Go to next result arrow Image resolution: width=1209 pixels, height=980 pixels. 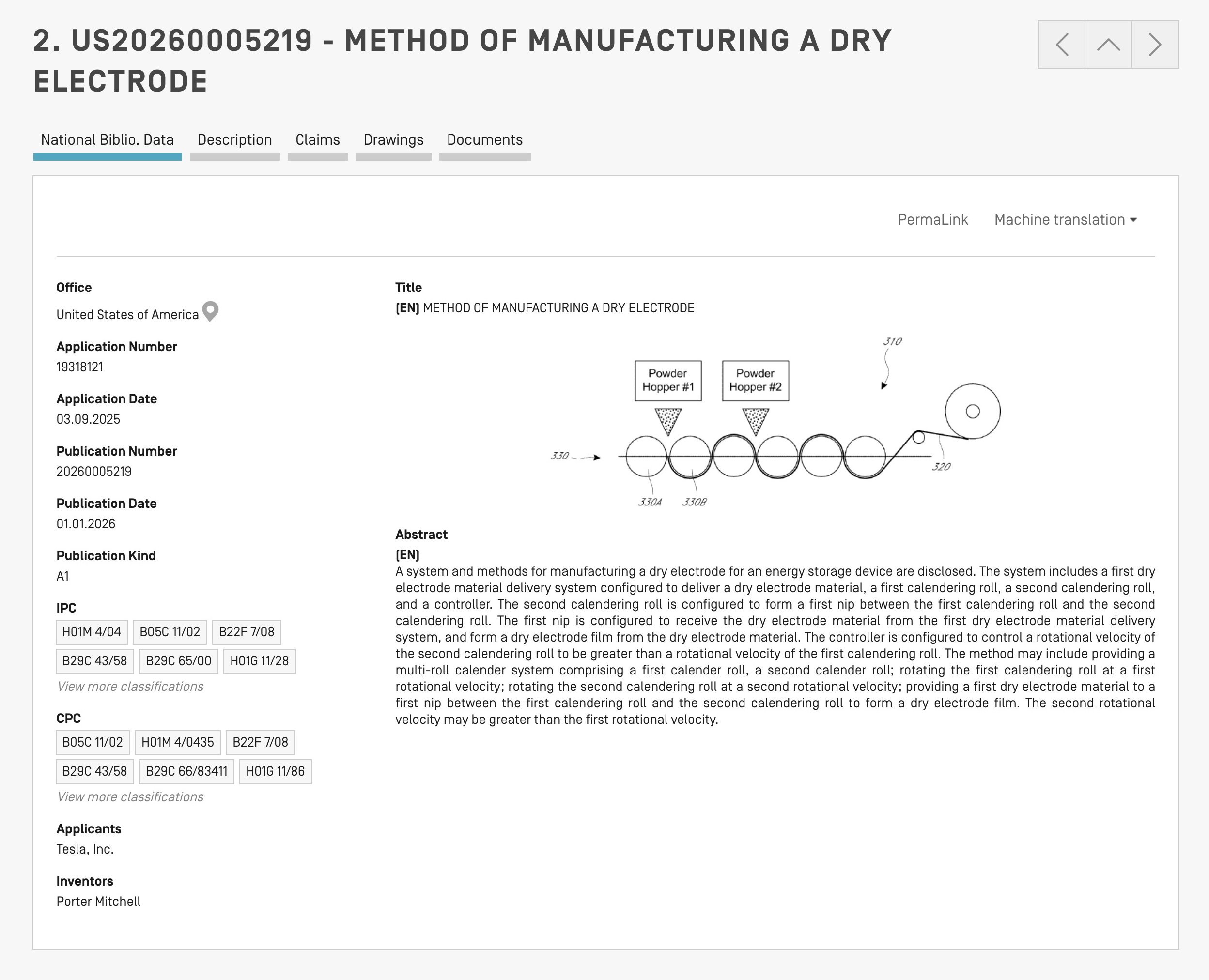1155,45
